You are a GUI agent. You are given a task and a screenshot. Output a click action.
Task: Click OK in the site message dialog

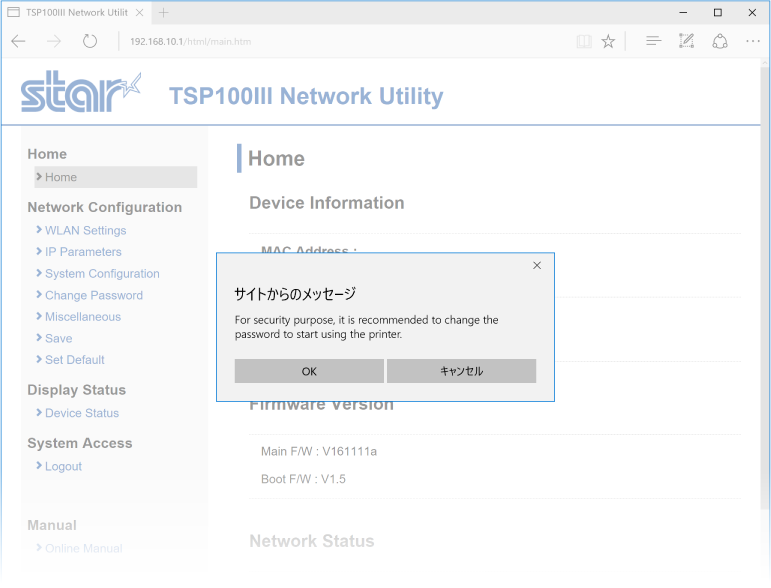(x=309, y=371)
